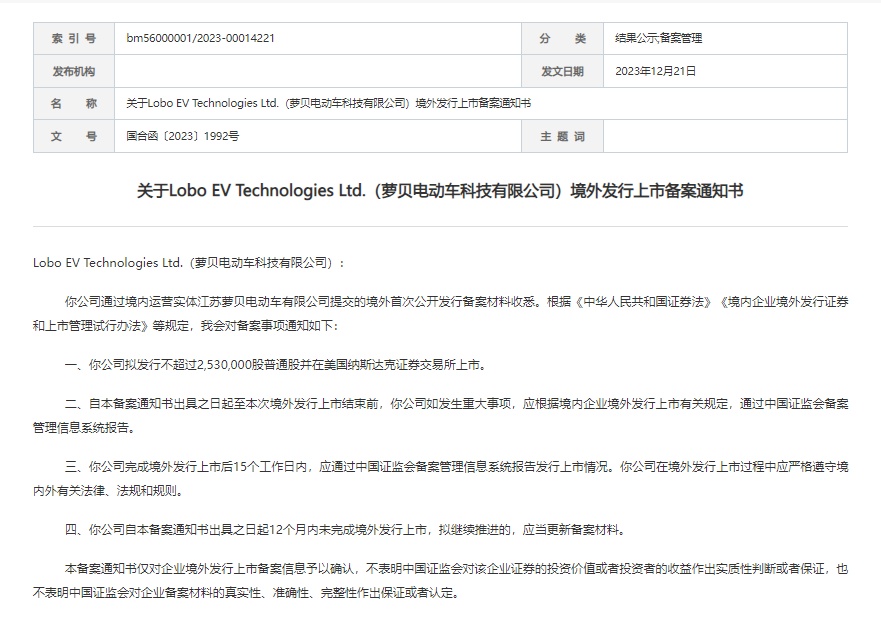The height and width of the screenshot is (629, 881).
Task: Click item 二 beginning 自本备案通知书出具之日起至
Action: pyautogui.click(x=440, y=415)
